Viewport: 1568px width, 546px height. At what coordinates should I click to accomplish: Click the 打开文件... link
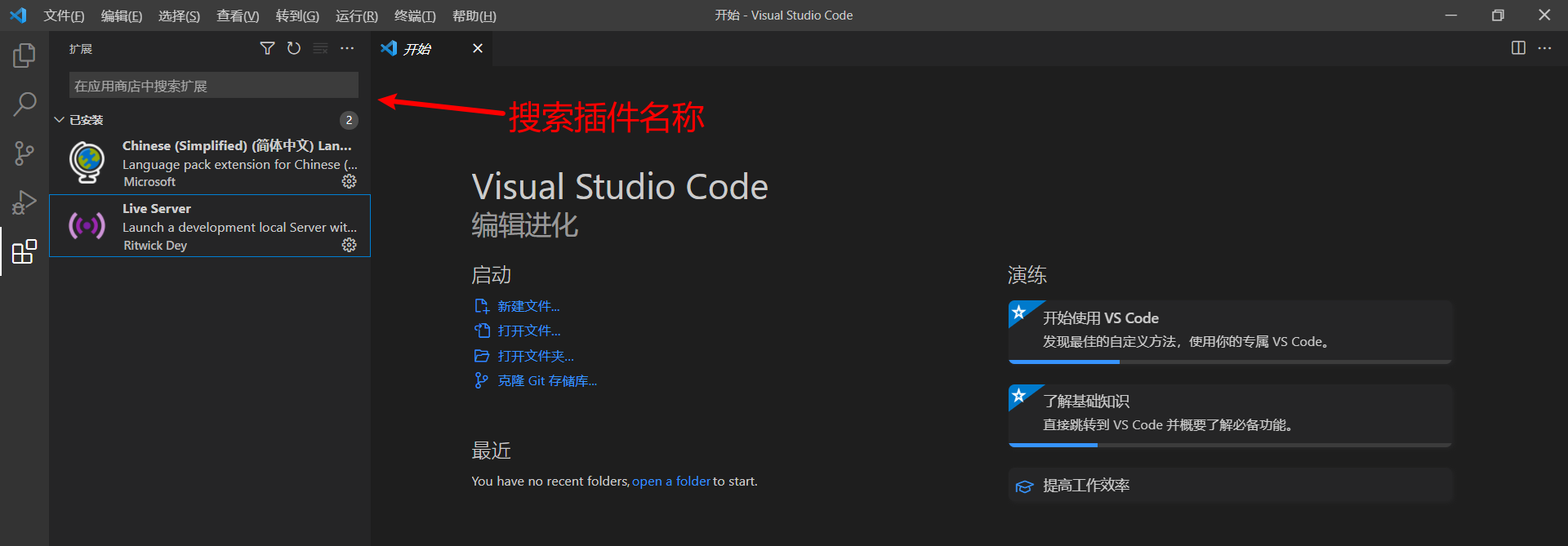point(529,331)
